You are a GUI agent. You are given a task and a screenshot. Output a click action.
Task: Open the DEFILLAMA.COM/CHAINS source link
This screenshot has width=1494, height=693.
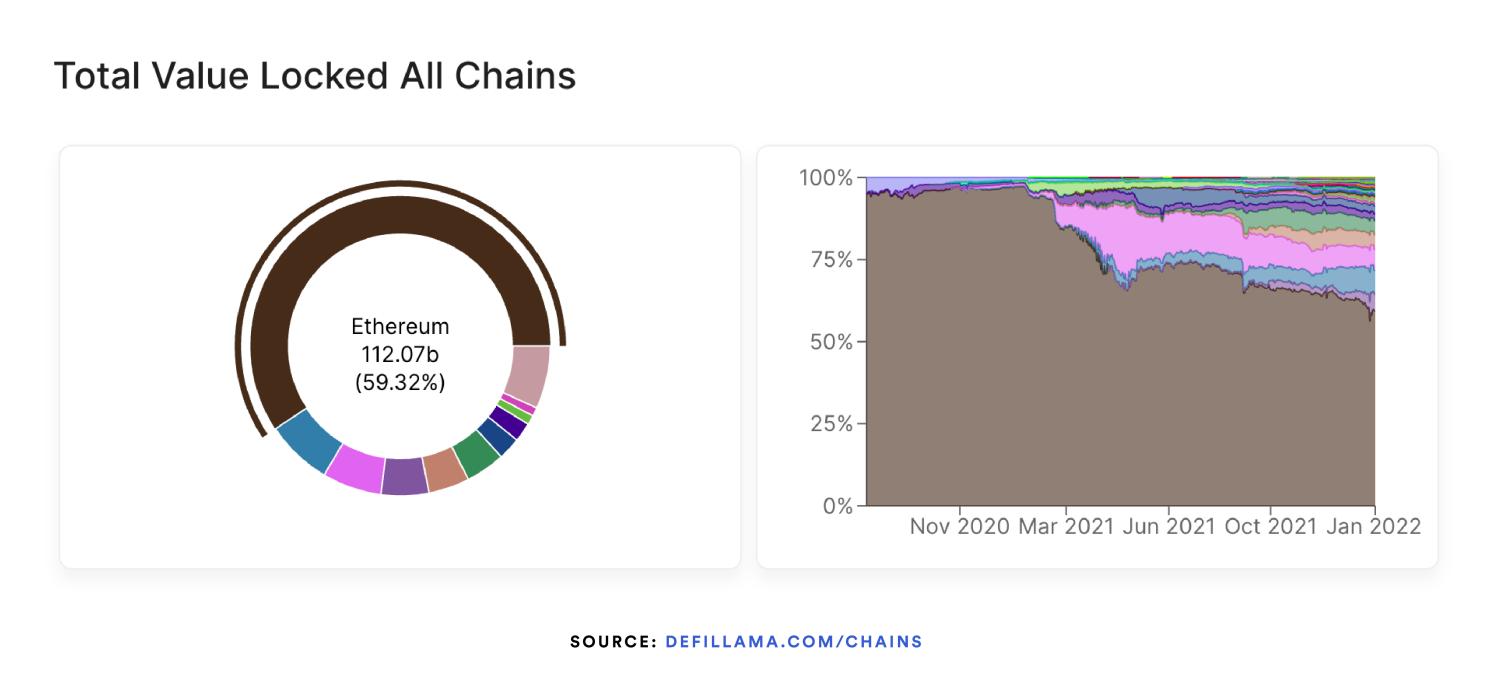pyautogui.click(x=793, y=641)
